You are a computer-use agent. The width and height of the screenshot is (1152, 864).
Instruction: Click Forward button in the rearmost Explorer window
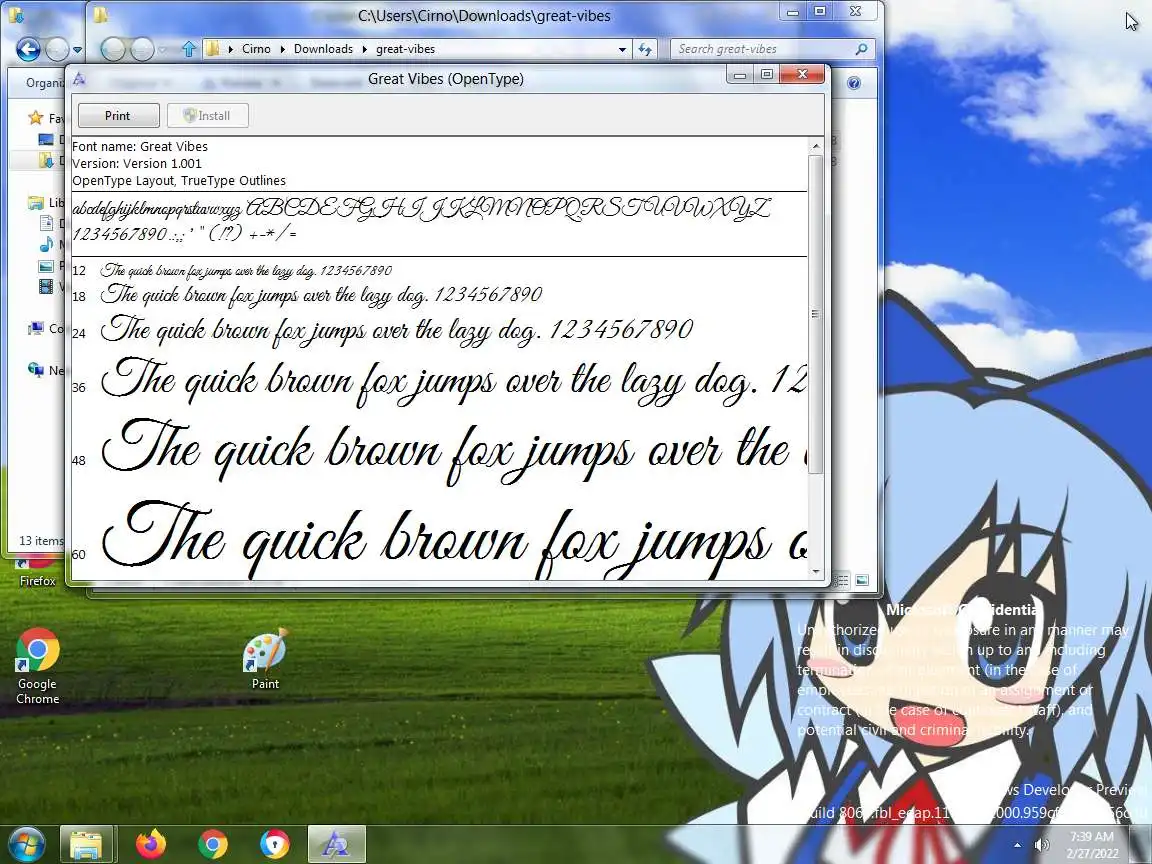pos(57,49)
